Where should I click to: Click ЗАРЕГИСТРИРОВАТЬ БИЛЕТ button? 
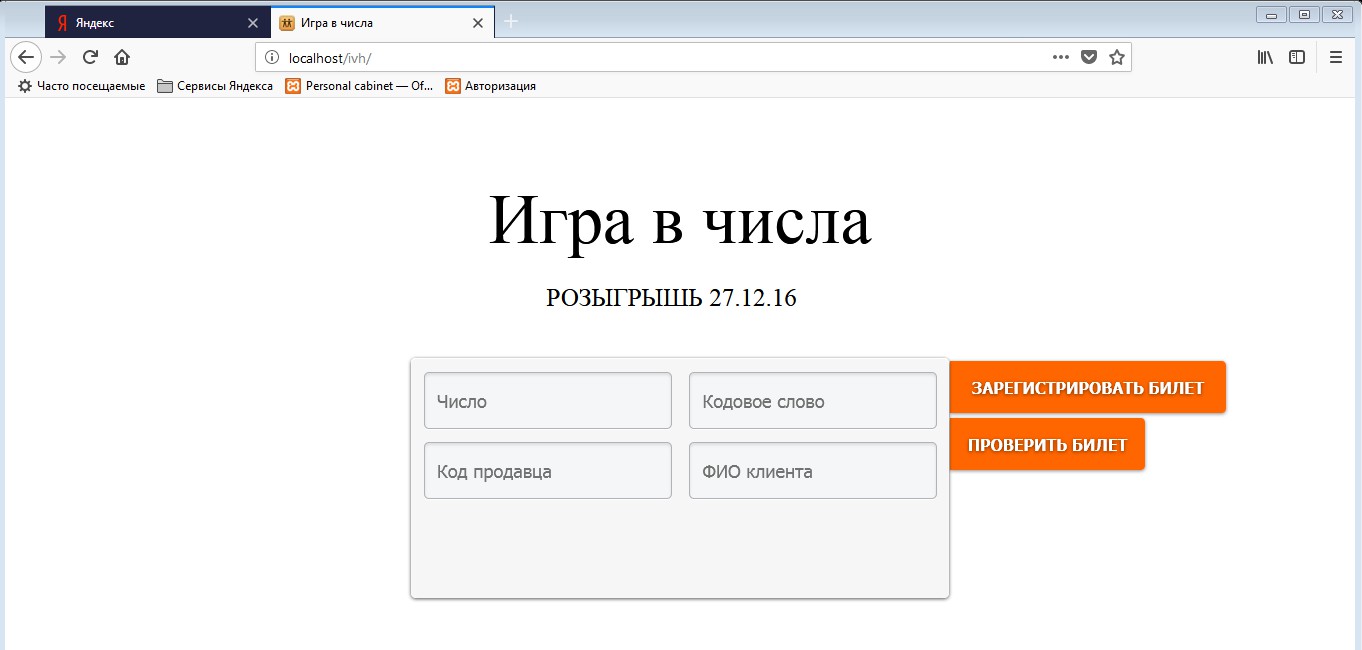[1087, 388]
